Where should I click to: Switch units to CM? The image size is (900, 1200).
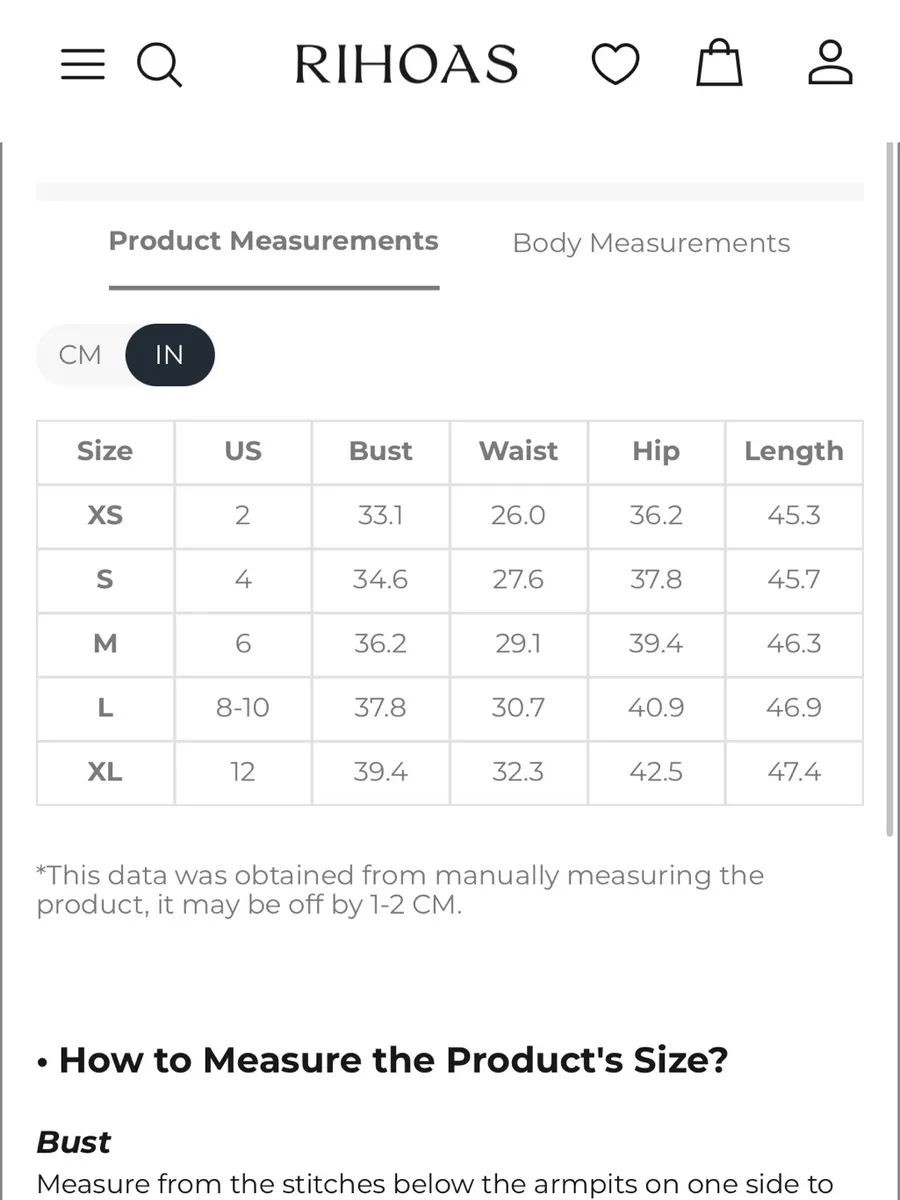(x=80, y=355)
